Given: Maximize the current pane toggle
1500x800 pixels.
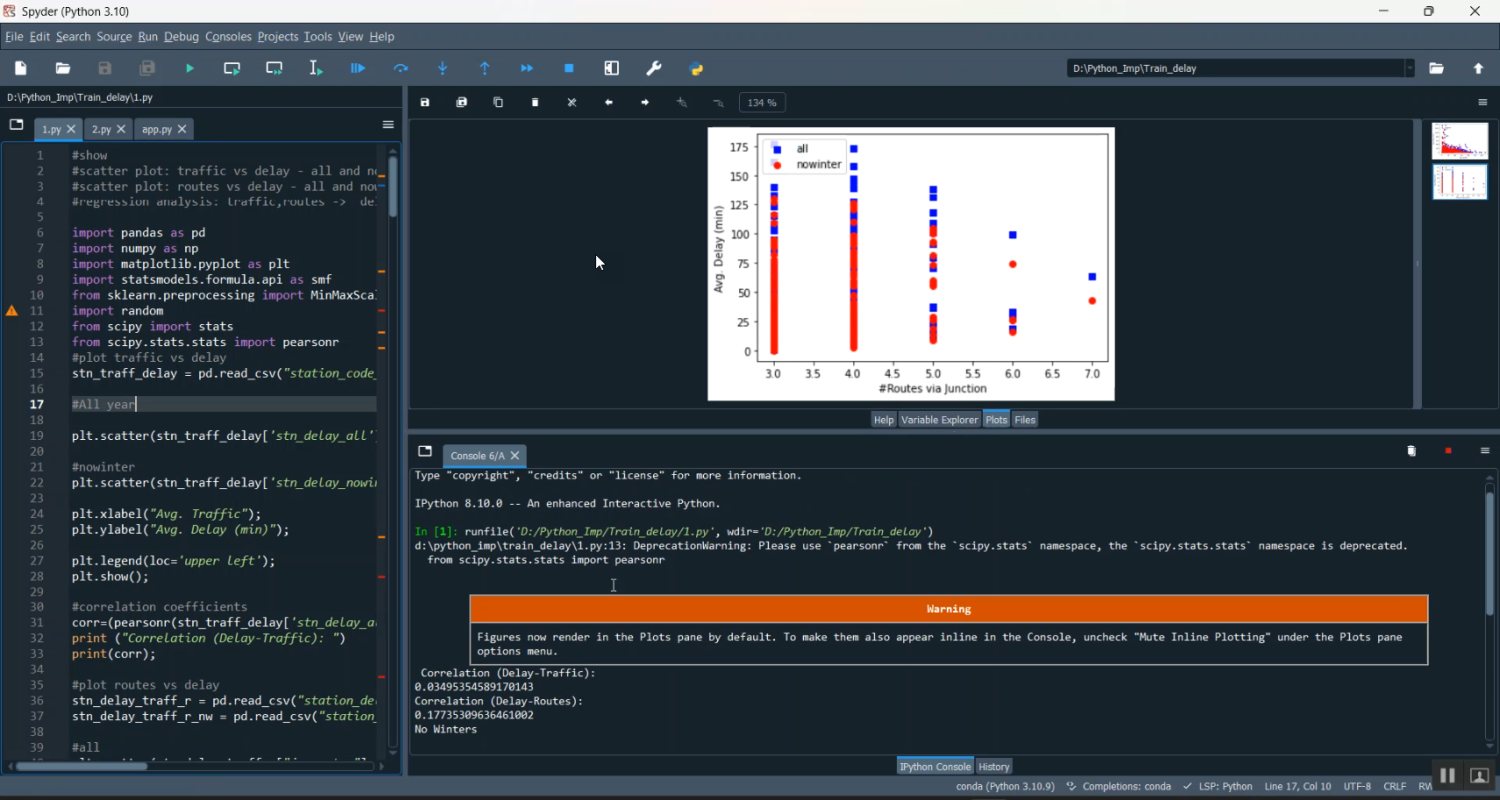Looking at the screenshot, I should click(x=612, y=69).
